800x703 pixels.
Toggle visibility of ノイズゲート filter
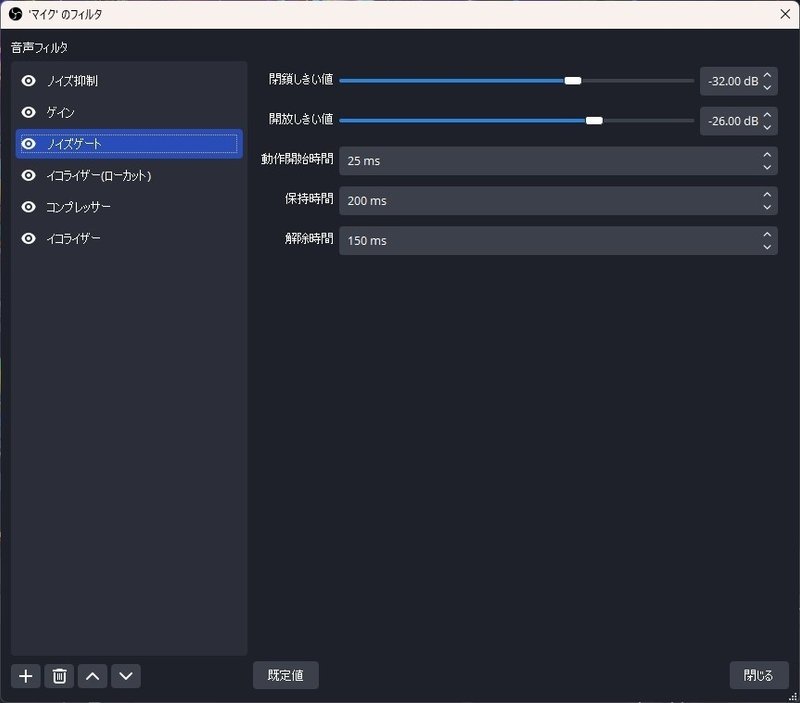coord(29,144)
